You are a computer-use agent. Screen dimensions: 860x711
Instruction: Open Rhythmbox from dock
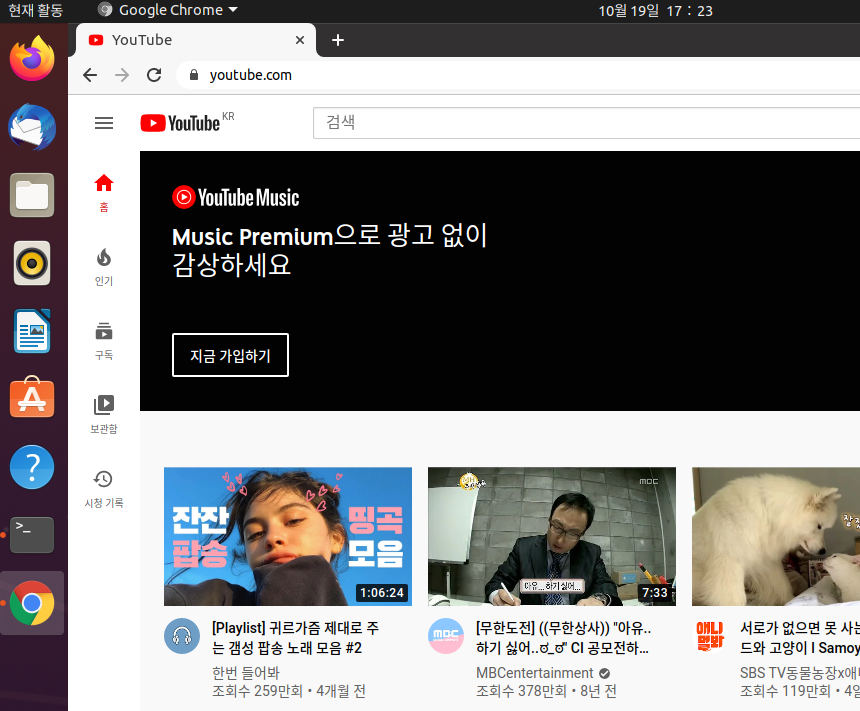point(32,263)
